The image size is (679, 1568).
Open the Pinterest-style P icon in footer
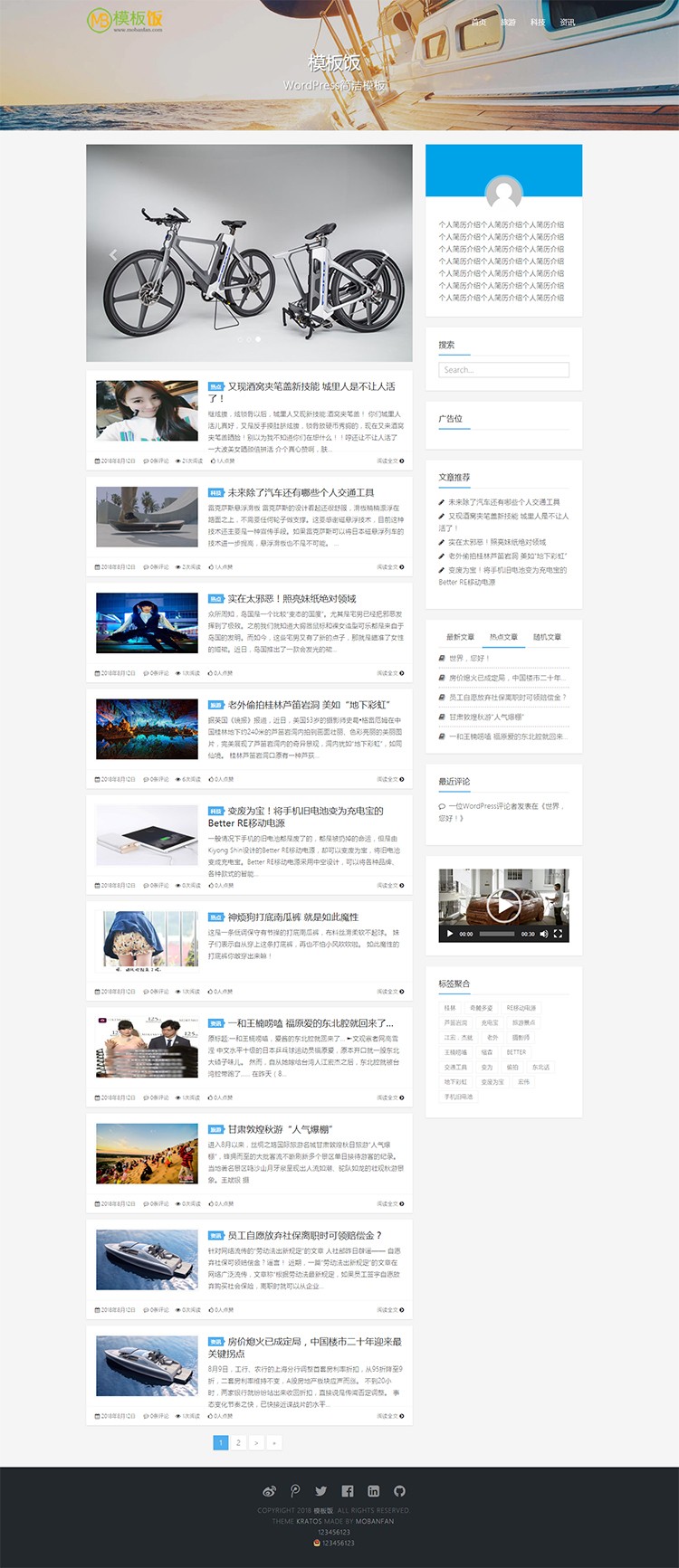pyautogui.click(x=295, y=1490)
